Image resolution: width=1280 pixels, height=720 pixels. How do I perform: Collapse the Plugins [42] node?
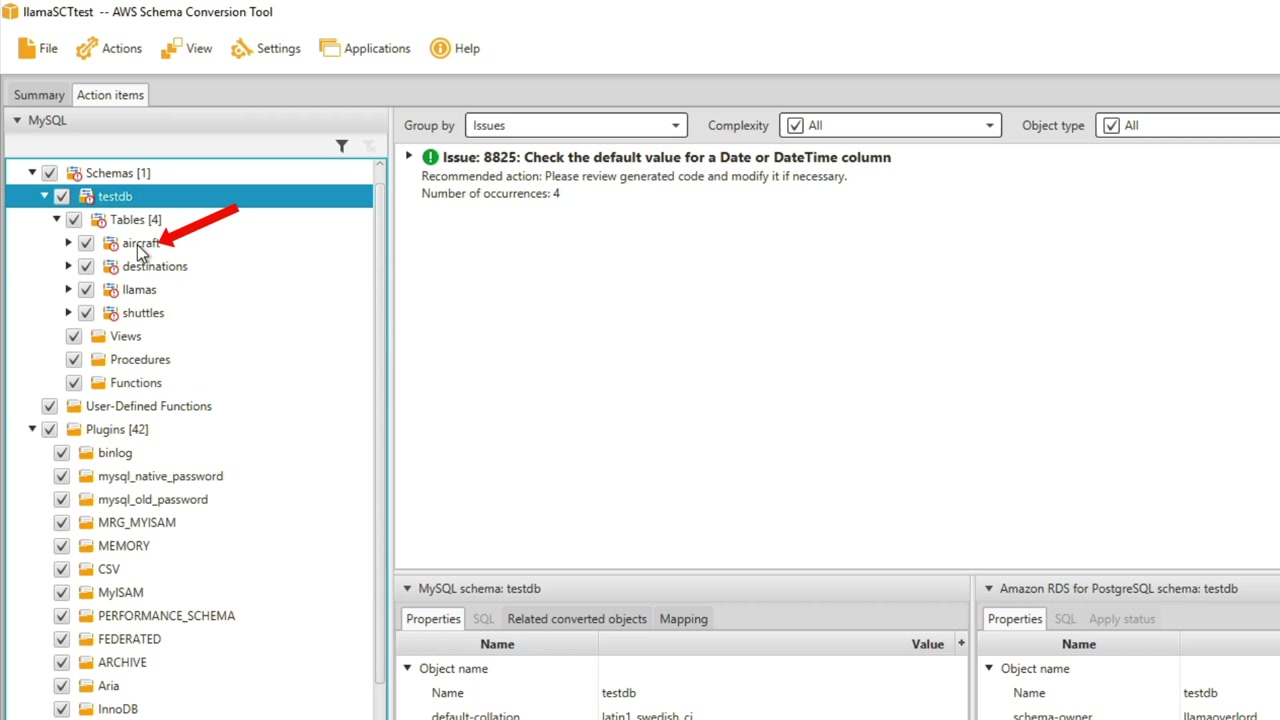[33, 430]
